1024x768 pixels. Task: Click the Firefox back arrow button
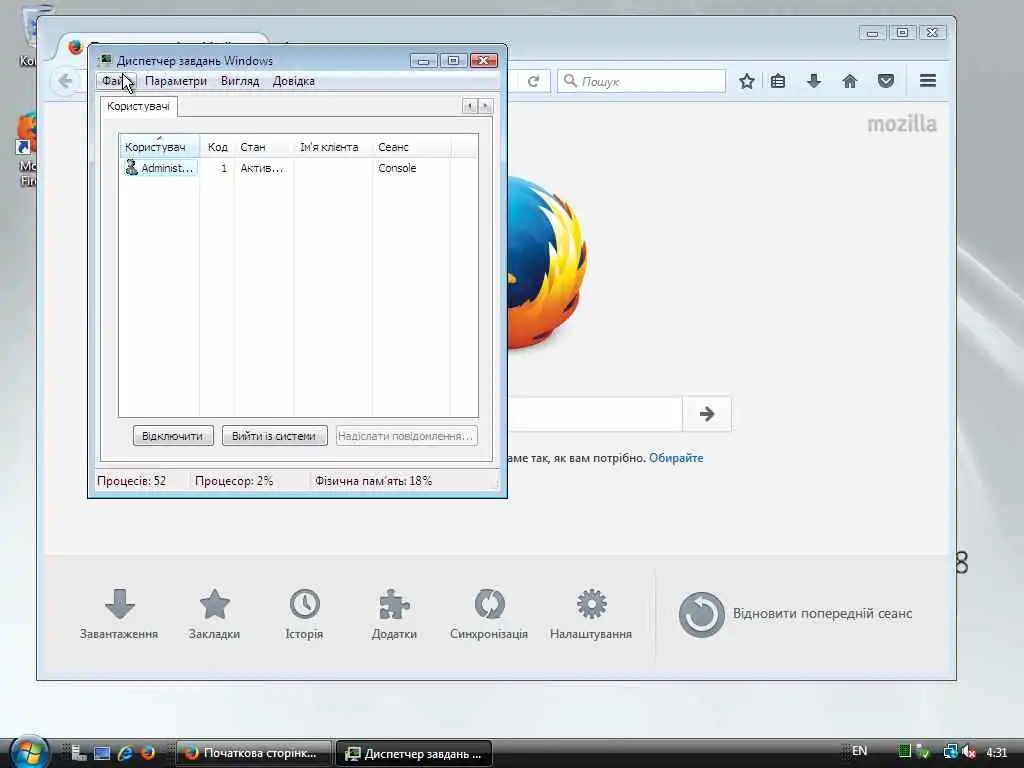(x=65, y=81)
